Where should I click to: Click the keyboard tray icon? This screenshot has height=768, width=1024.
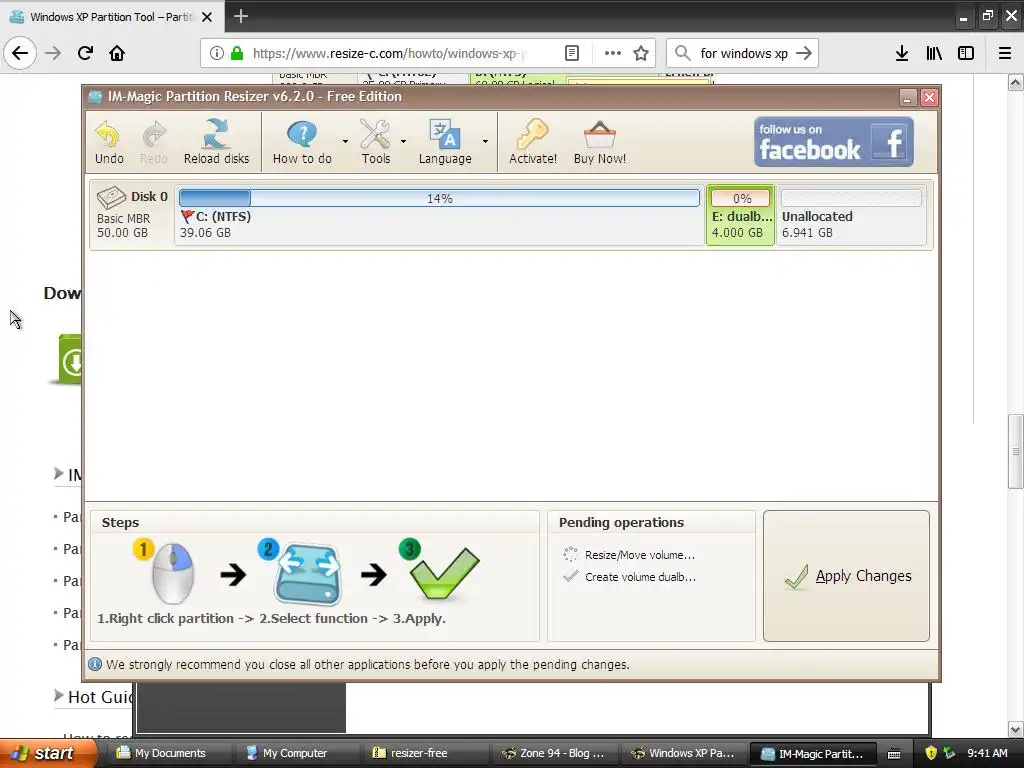click(894, 754)
